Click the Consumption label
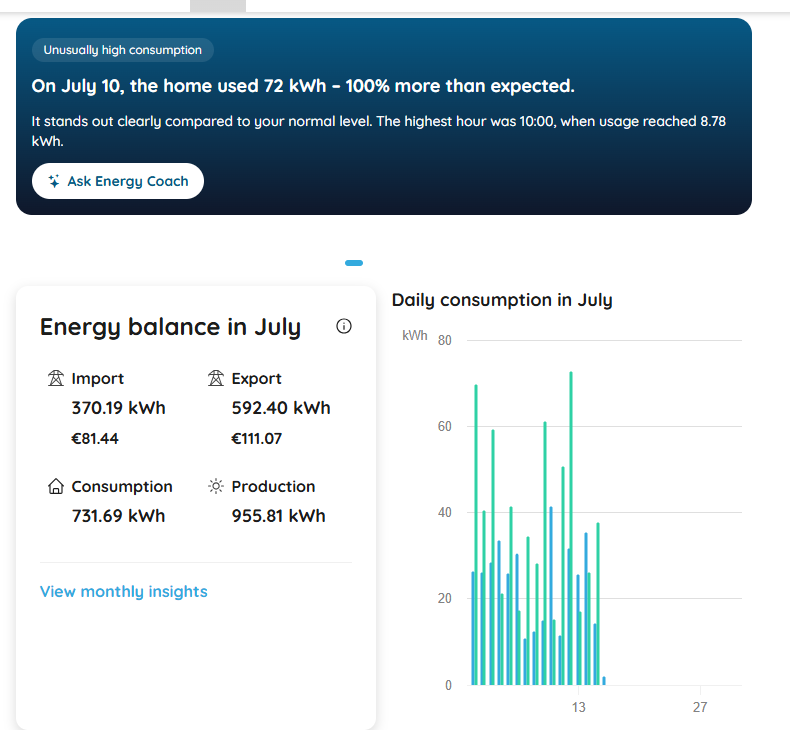The height and width of the screenshot is (730, 790). [122, 487]
